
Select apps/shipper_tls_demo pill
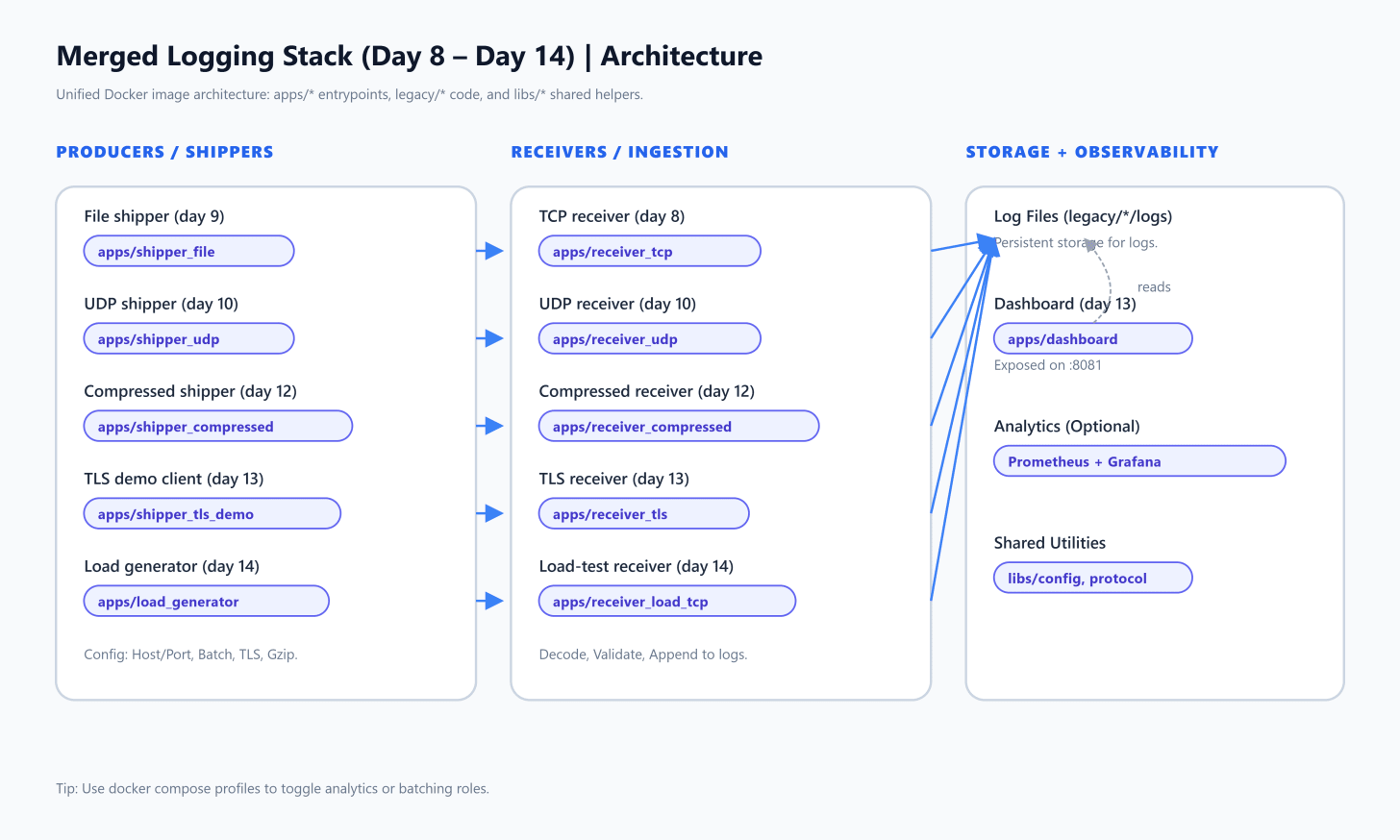(212, 513)
